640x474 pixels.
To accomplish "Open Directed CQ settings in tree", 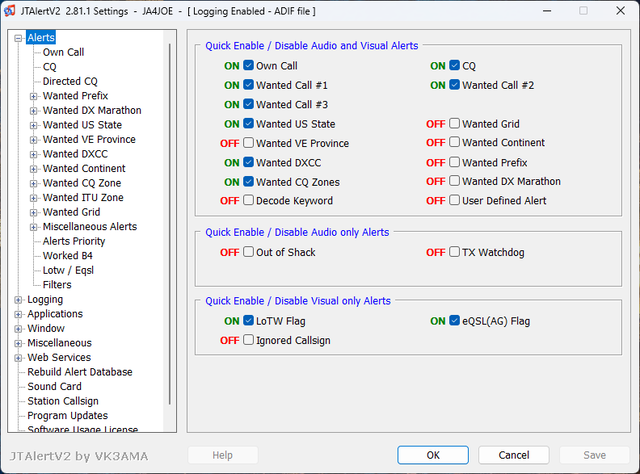I will (70, 81).
